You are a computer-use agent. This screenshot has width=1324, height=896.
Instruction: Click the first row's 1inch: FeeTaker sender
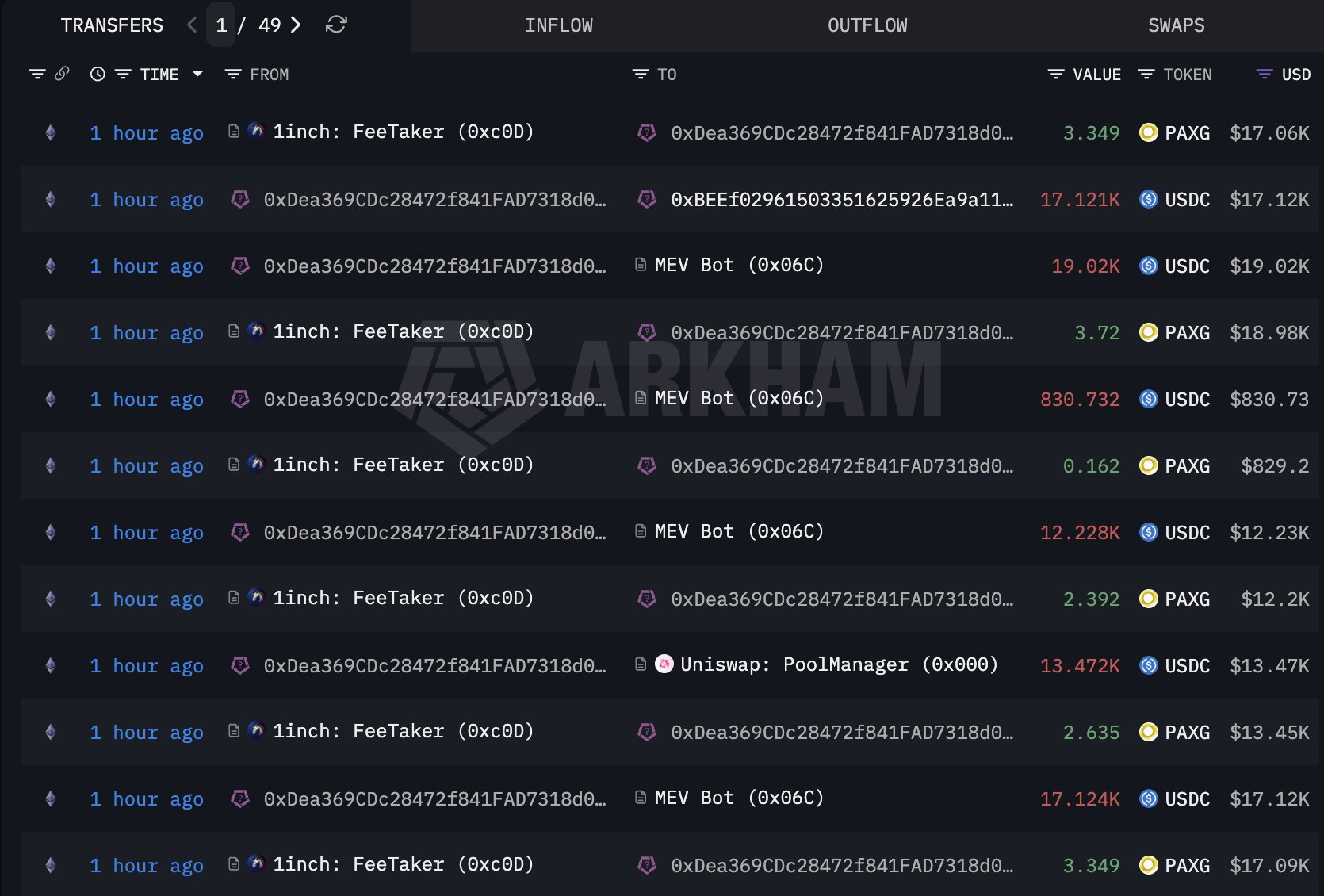(403, 132)
